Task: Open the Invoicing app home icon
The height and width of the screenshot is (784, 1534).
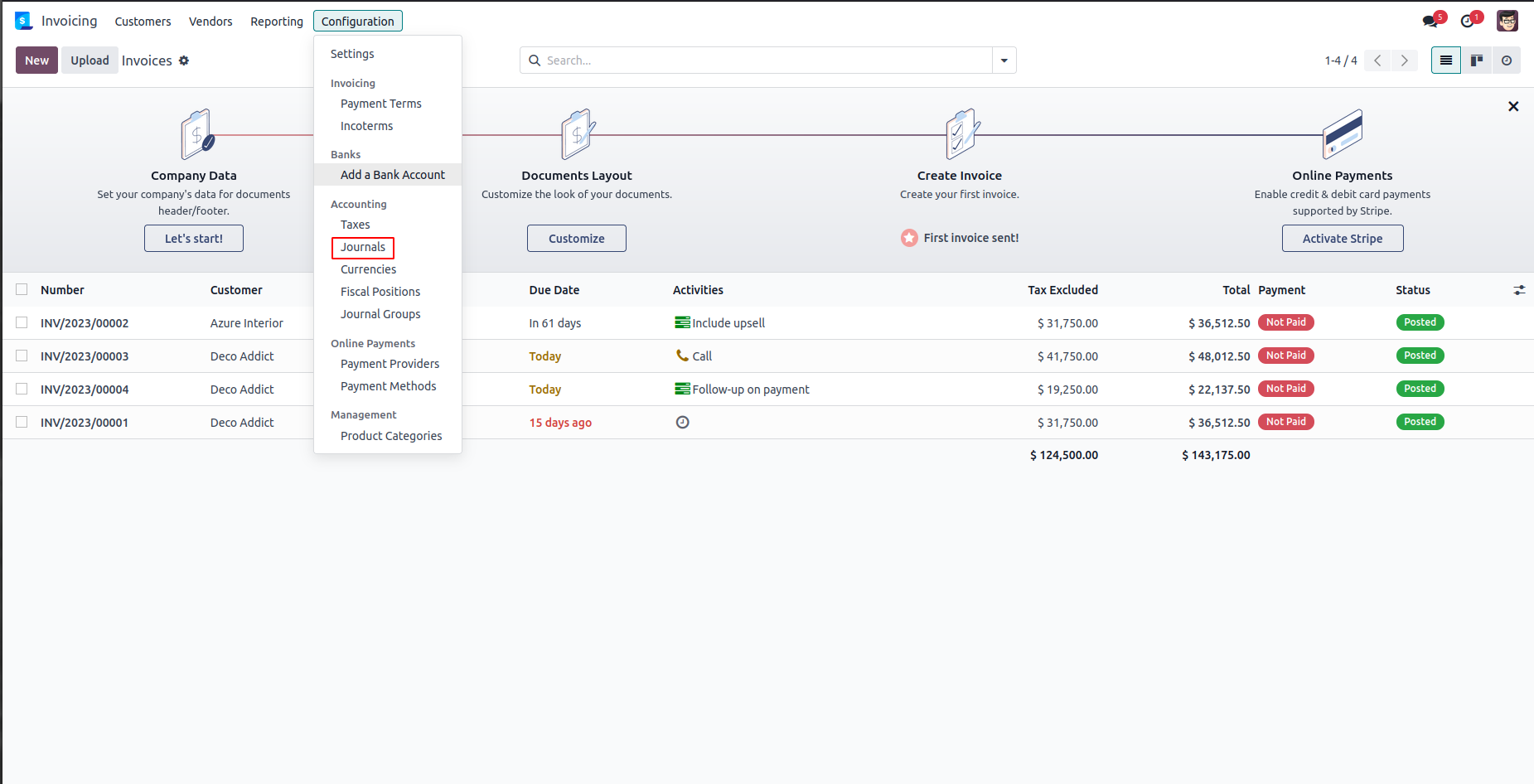Action: (x=23, y=21)
